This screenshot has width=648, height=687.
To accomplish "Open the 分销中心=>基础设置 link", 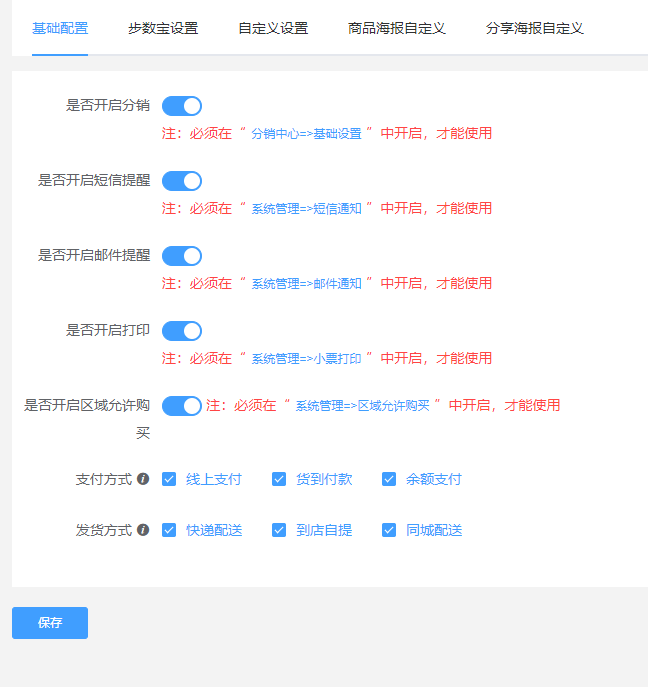I will click(x=306, y=134).
